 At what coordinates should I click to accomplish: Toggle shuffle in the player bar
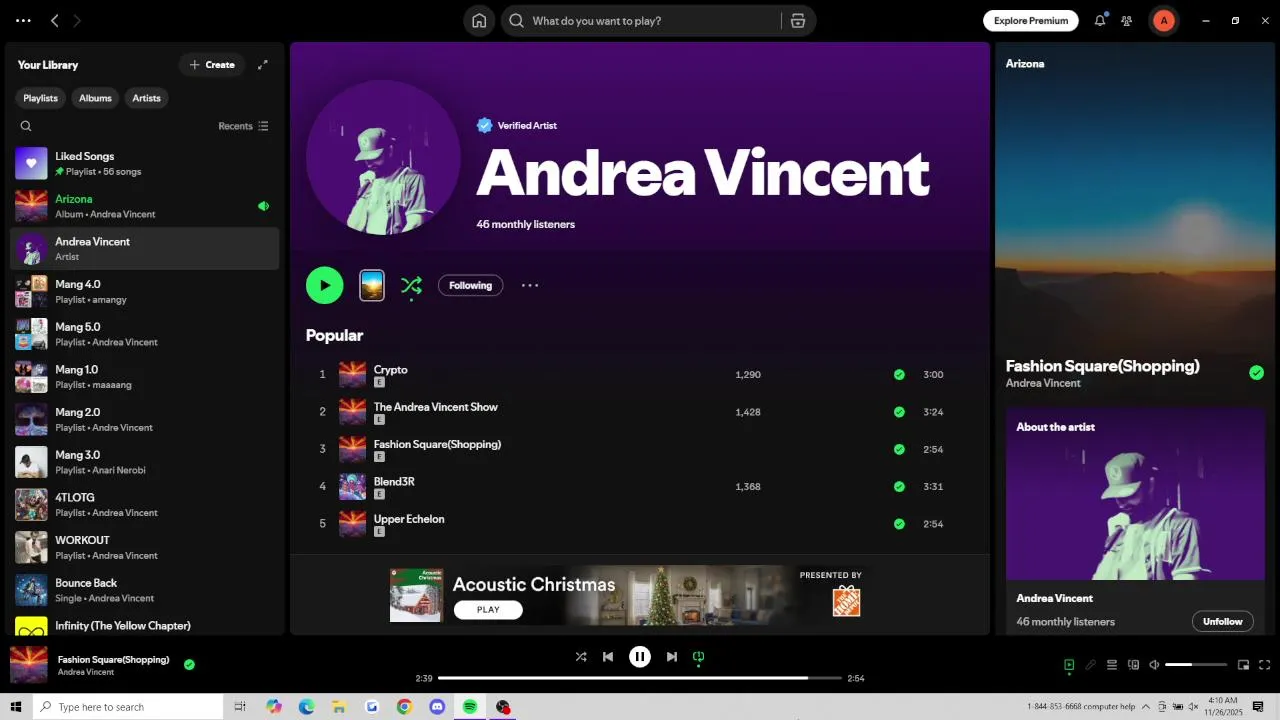click(x=581, y=657)
